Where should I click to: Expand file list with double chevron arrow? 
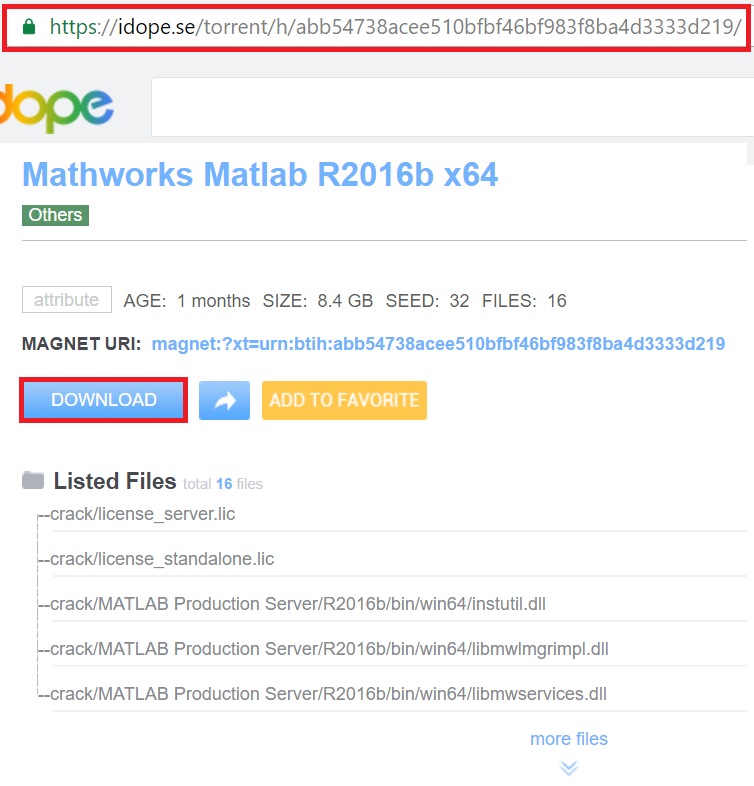coord(569,768)
